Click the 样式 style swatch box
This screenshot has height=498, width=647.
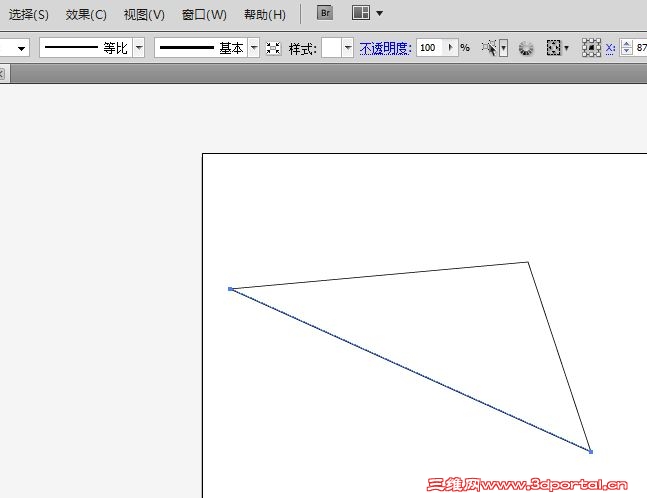tap(332, 48)
